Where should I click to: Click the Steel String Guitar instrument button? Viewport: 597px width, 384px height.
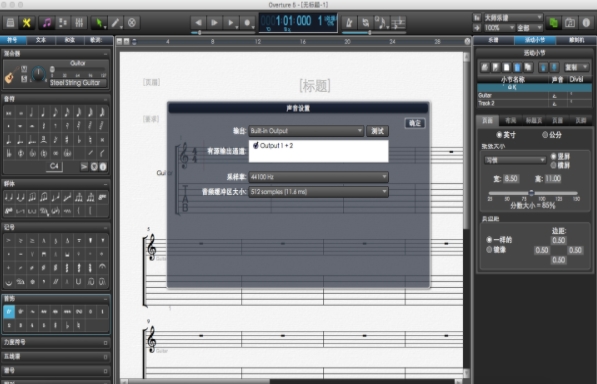(x=78, y=83)
